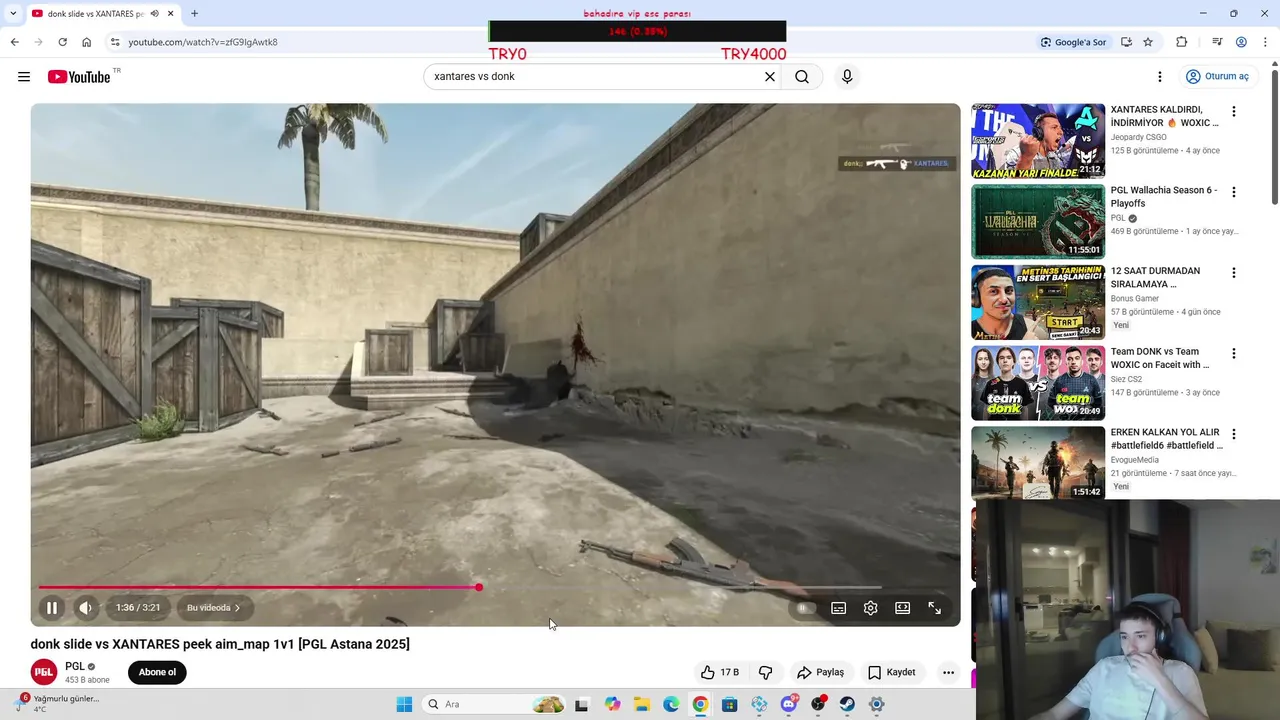Open the PGL channel name link

tap(75, 666)
